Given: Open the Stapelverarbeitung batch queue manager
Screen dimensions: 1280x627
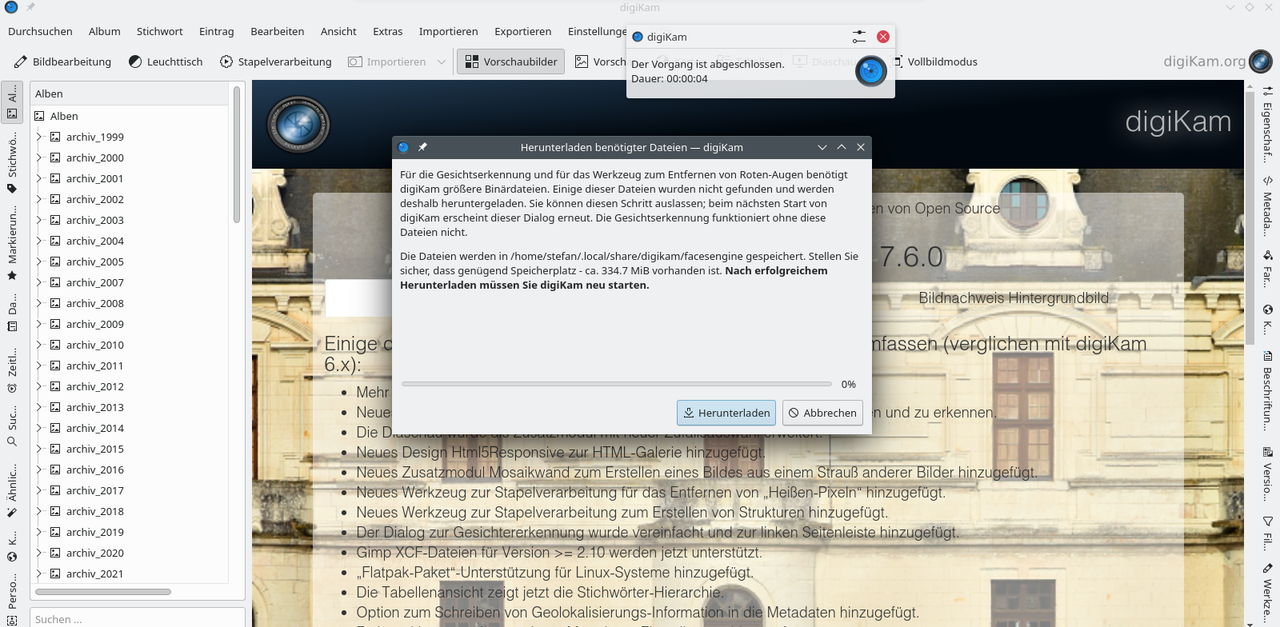Looking at the screenshot, I should [276, 62].
